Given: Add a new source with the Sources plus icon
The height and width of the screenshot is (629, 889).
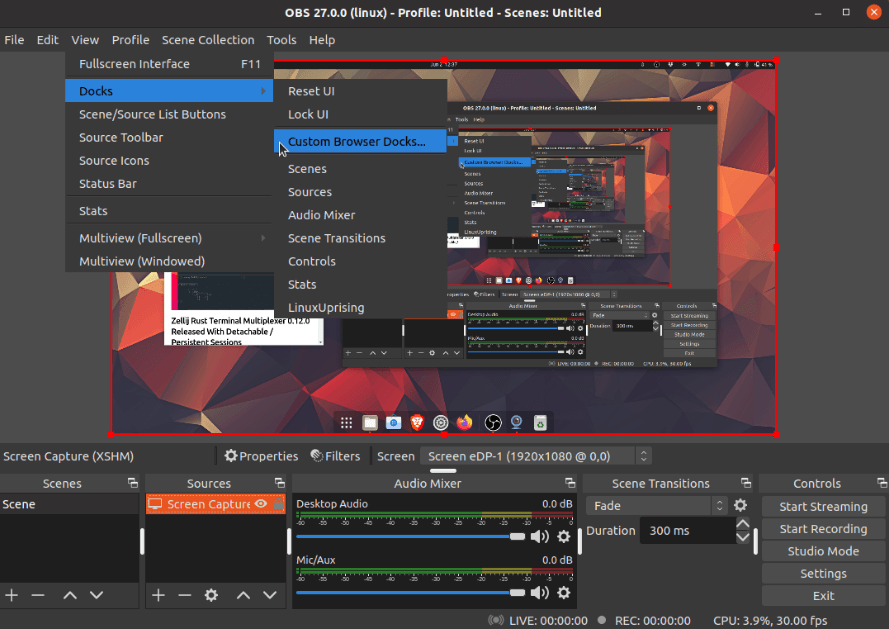Looking at the screenshot, I should tap(159, 595).
